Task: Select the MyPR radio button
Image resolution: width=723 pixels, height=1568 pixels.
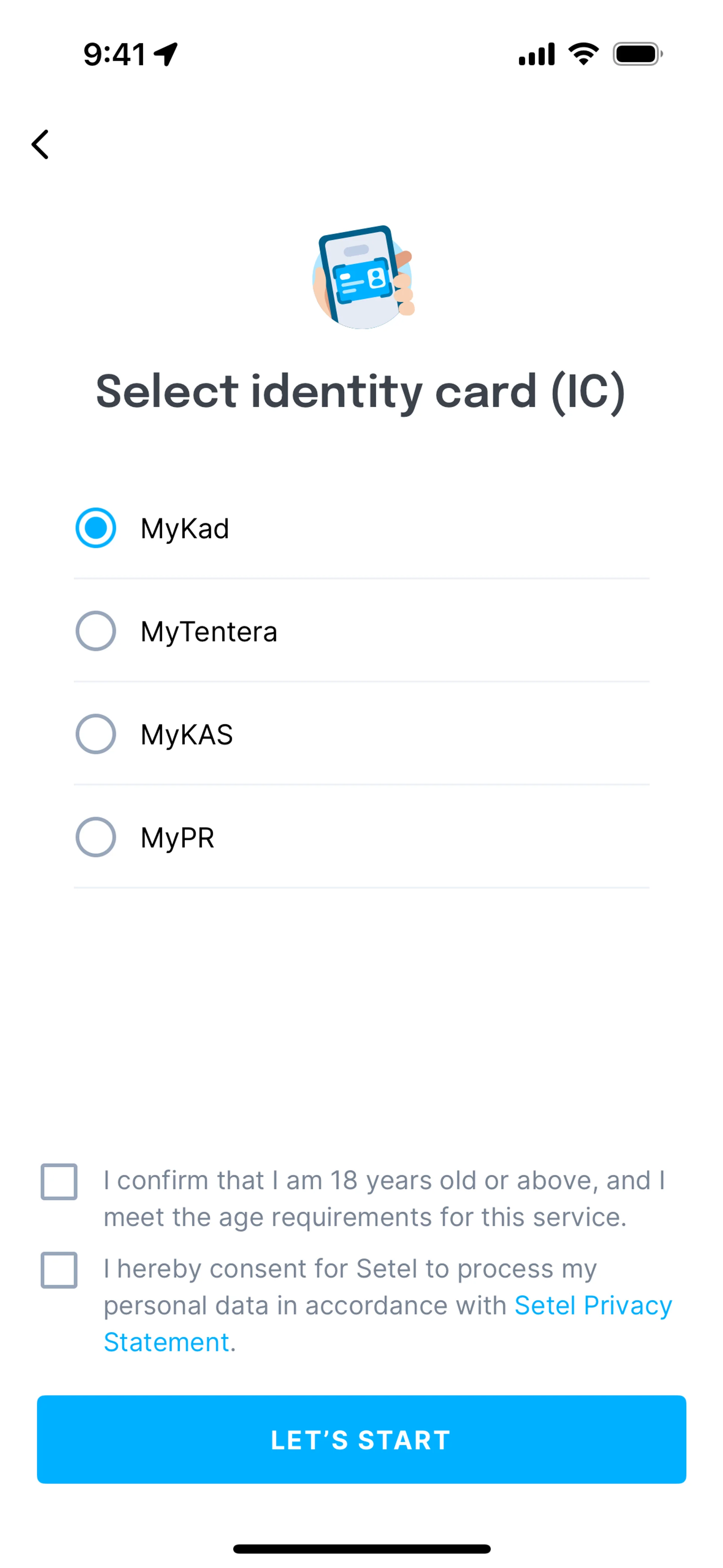Action: coord(96,837)
